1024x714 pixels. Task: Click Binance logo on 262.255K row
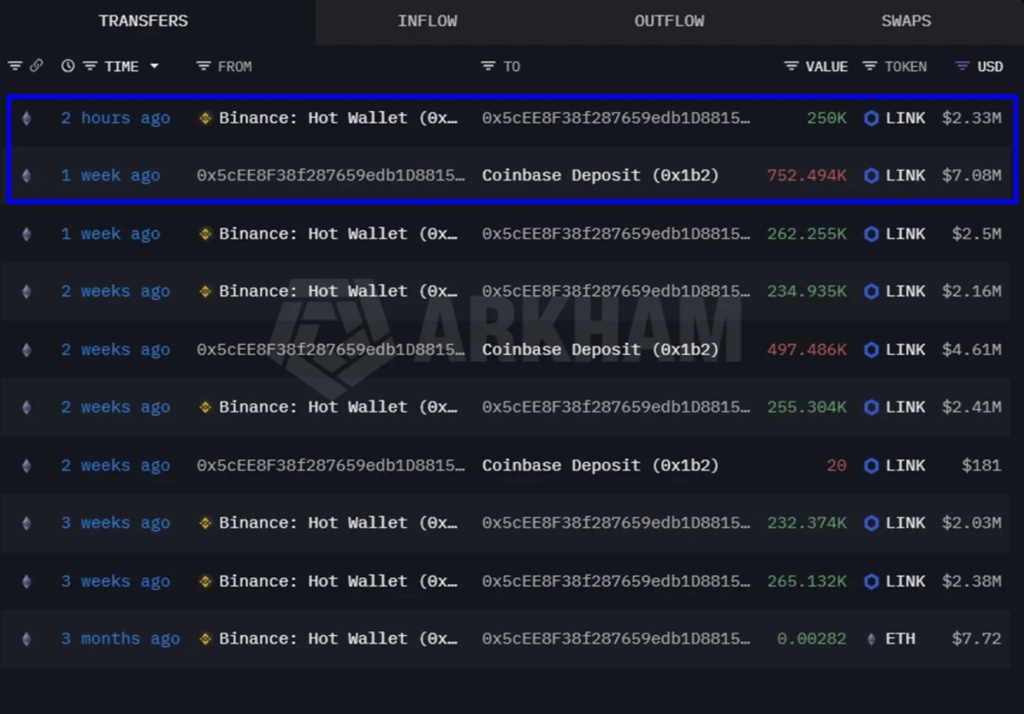tap(205, 234)
